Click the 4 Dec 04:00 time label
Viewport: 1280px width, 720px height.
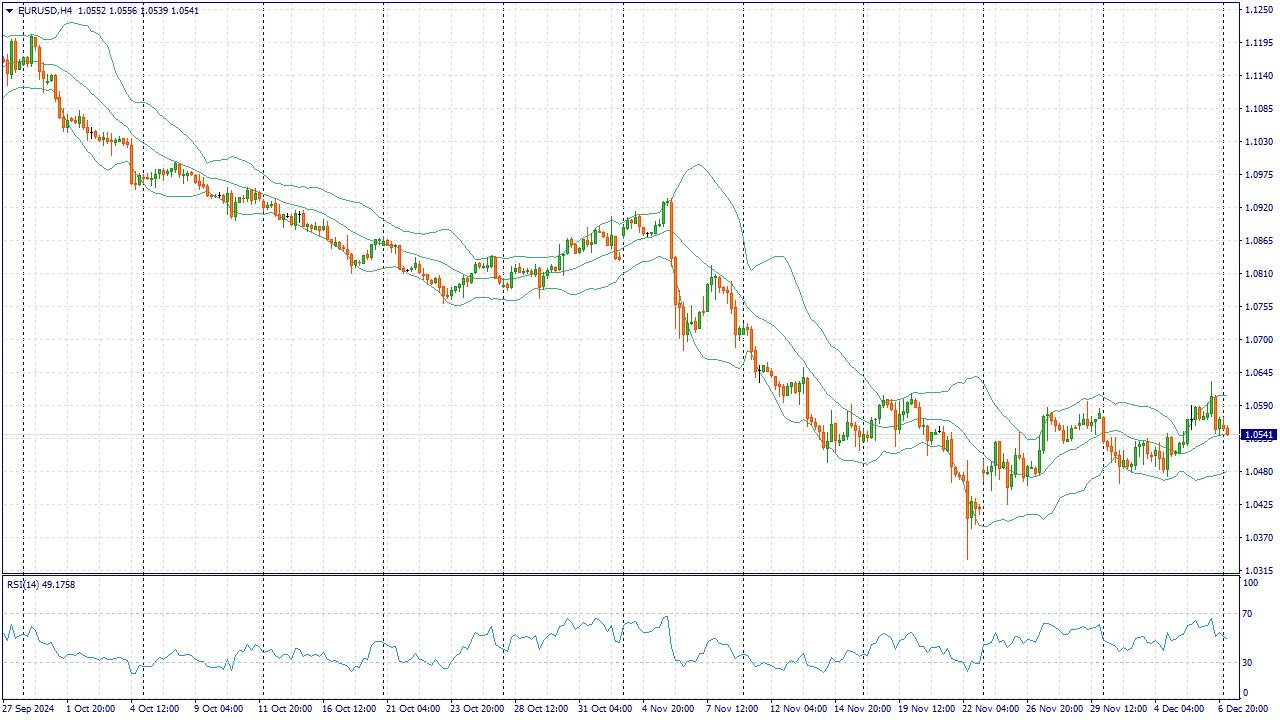pos(1180,708)
